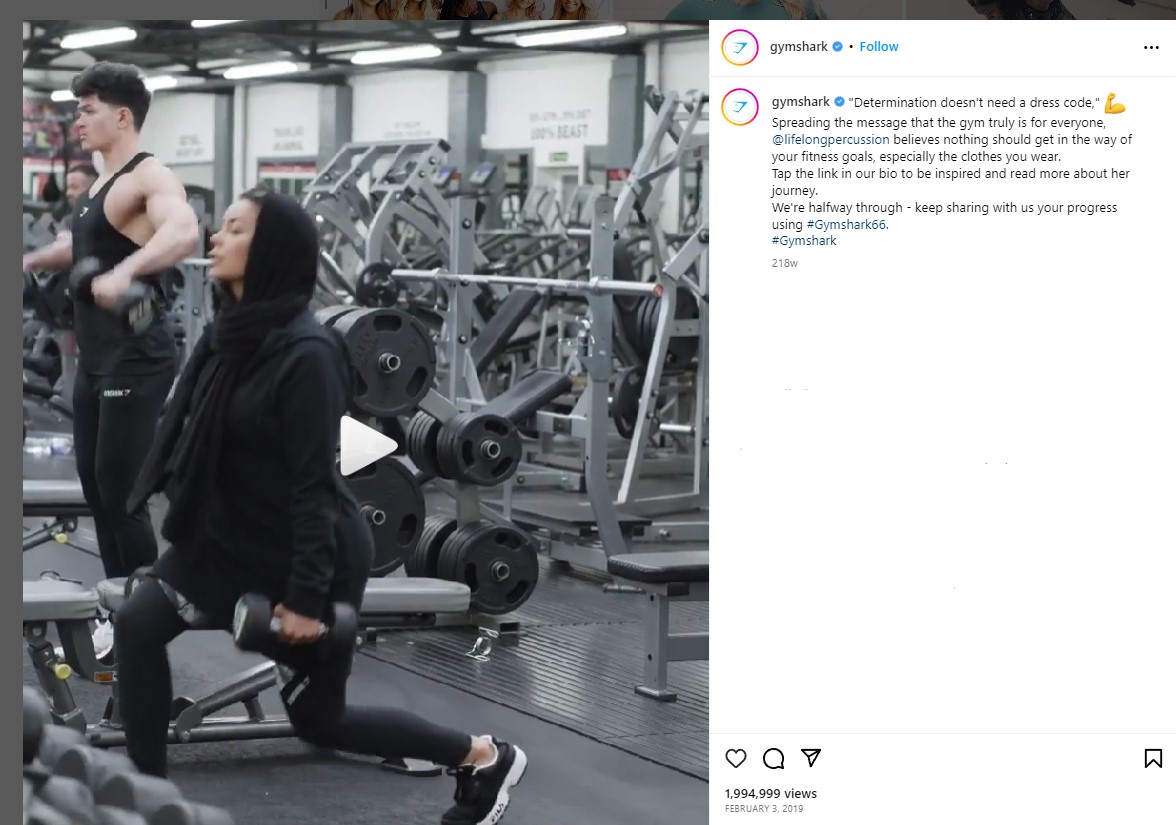Open the @lifelongpercussion profile mention
Image resolution: width=1176 pixels, height=825 pixels.
click(x=830, y=140)
